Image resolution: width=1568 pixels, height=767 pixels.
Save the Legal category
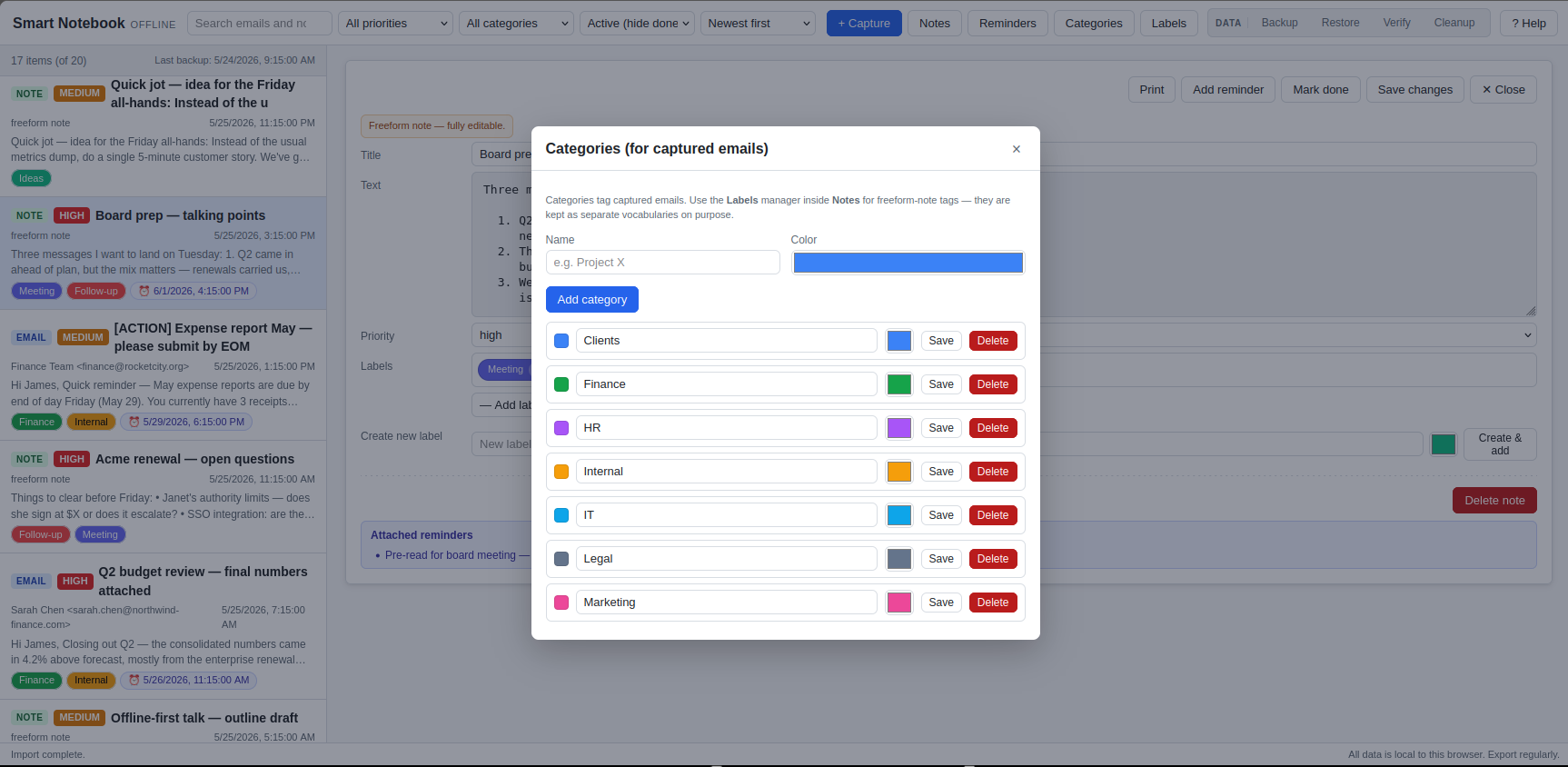[941, 559]
